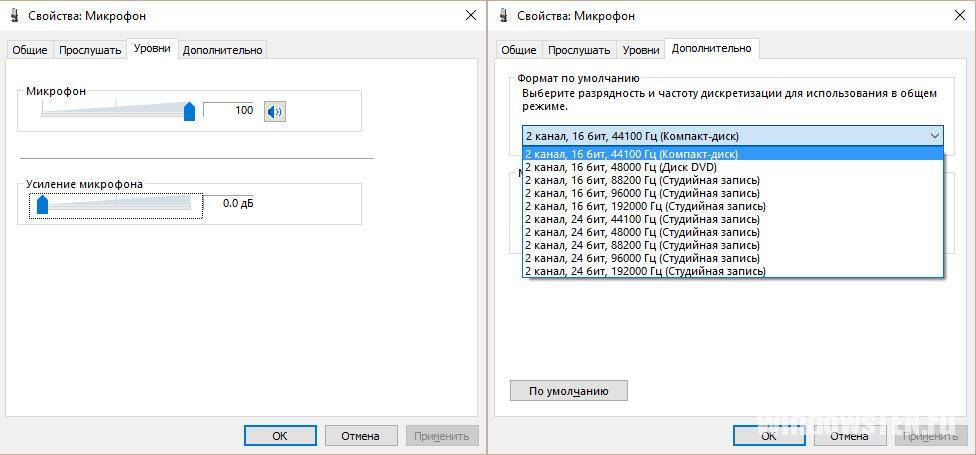Close the left Microphone properties window

[470, 15]
